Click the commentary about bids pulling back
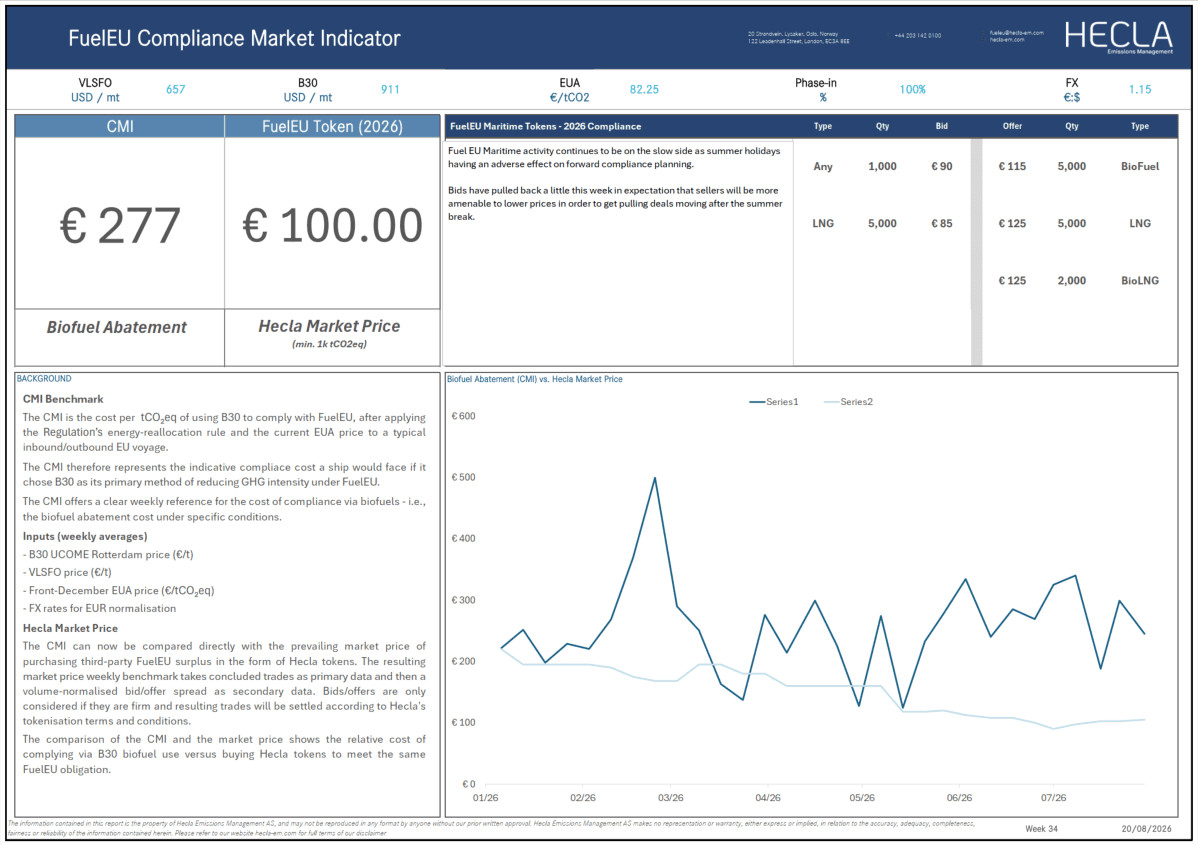 pos(615,204)
